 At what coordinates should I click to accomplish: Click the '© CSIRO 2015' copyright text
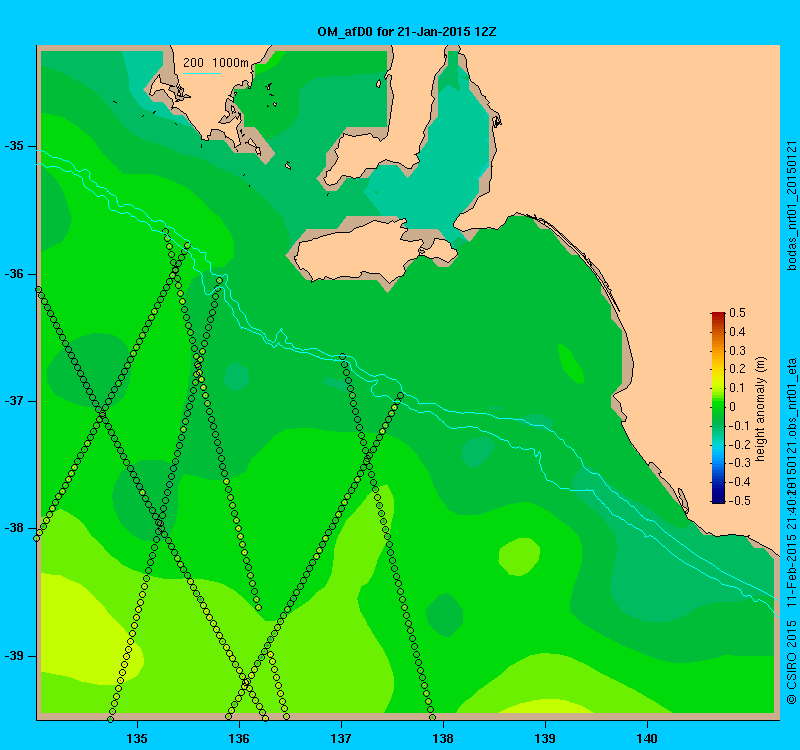(791, 662)
